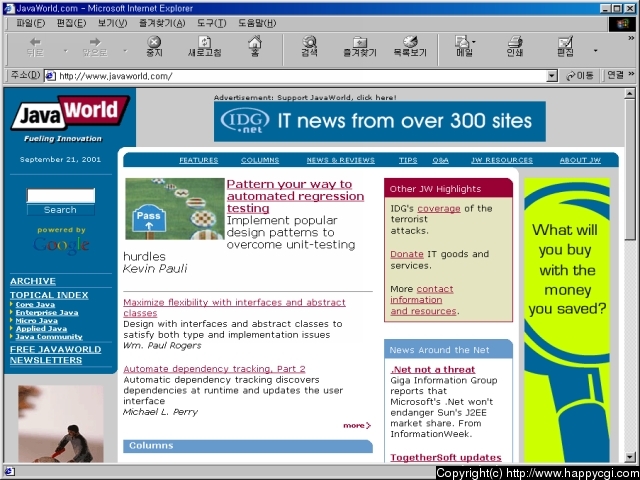The height and width of the screenshot is (480, 640).
Task: Open the Tools menu (도구)
Action: point(211,23)
